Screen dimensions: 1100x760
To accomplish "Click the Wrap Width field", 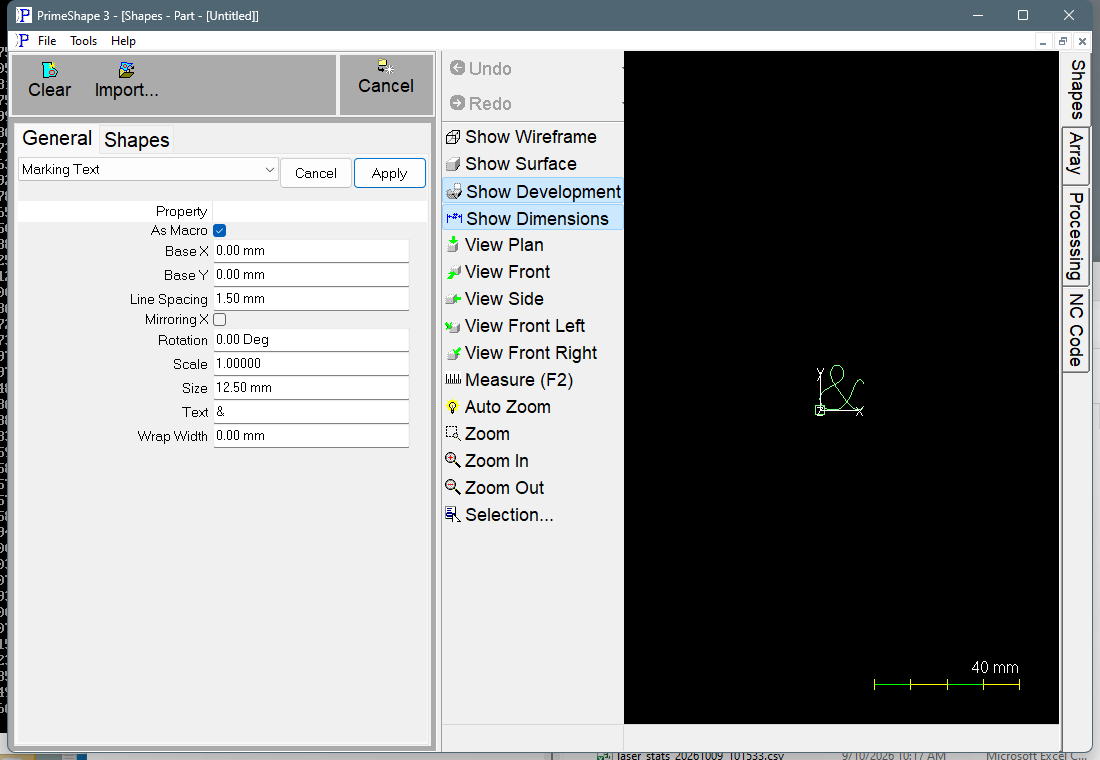I will pyautogui.click(x=311, y=436).
